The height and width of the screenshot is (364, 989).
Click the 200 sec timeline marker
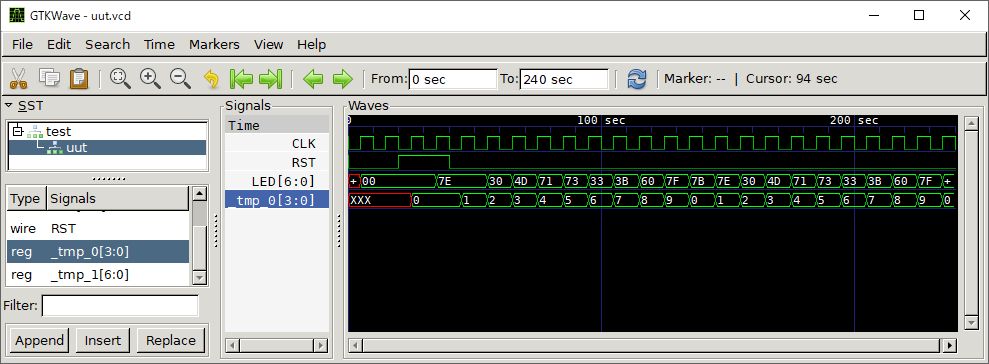854,120
